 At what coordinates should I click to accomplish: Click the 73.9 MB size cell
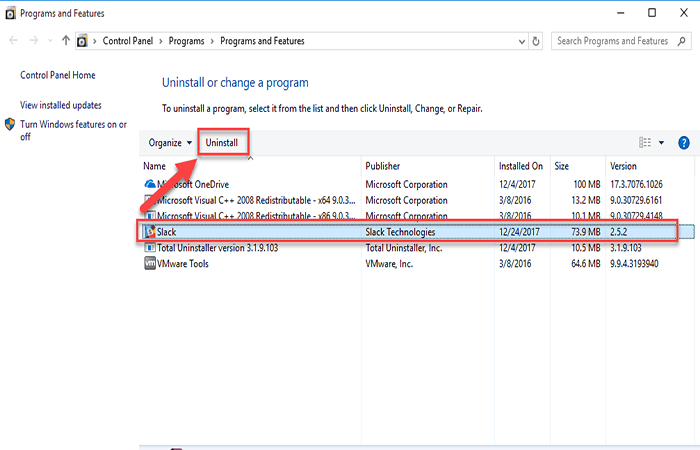click(x=586, y=232)
